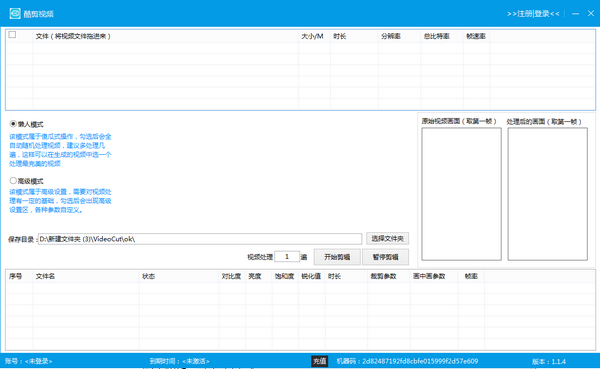The height and width of the screenshot is (369, 600).
Task: Click the 分辨率 column header
Action: point(399,36)
